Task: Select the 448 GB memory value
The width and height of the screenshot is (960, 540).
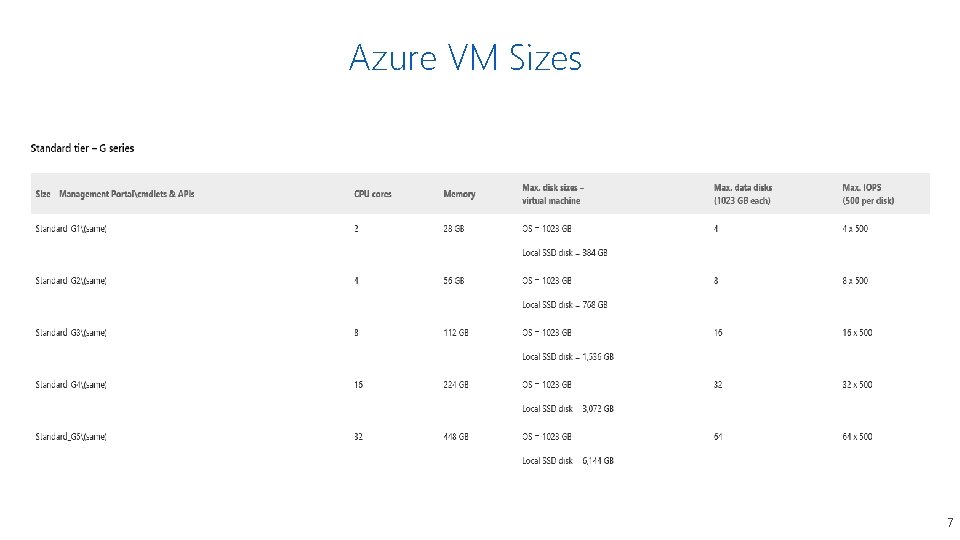Action: pos(456,437)
